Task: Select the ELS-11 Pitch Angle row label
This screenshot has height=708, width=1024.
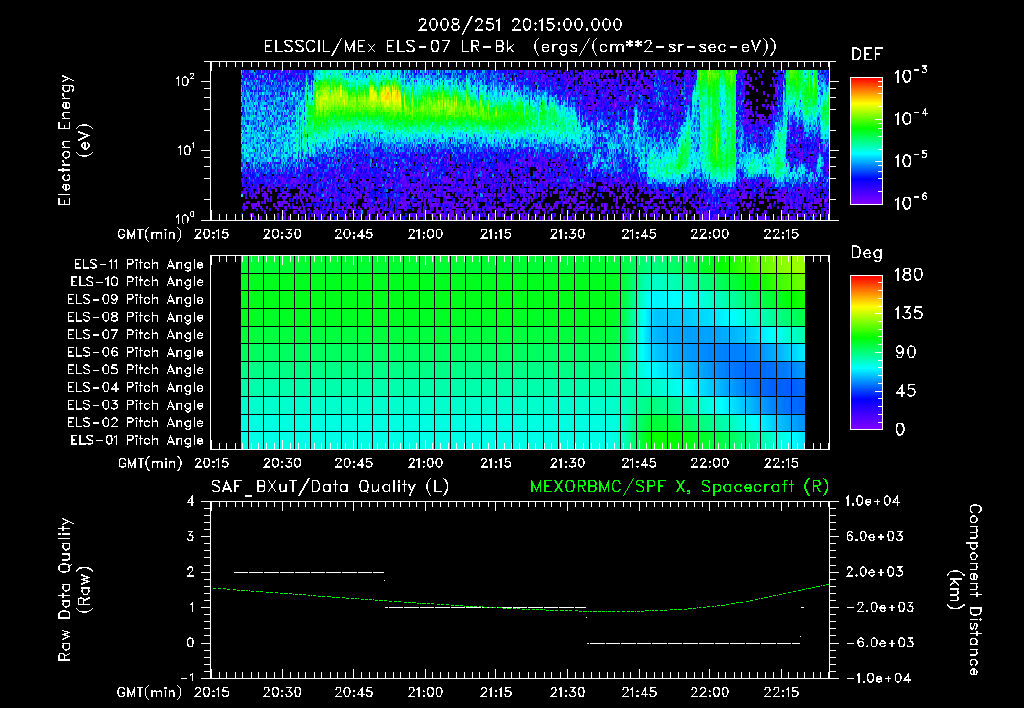Action: (138, 265)
